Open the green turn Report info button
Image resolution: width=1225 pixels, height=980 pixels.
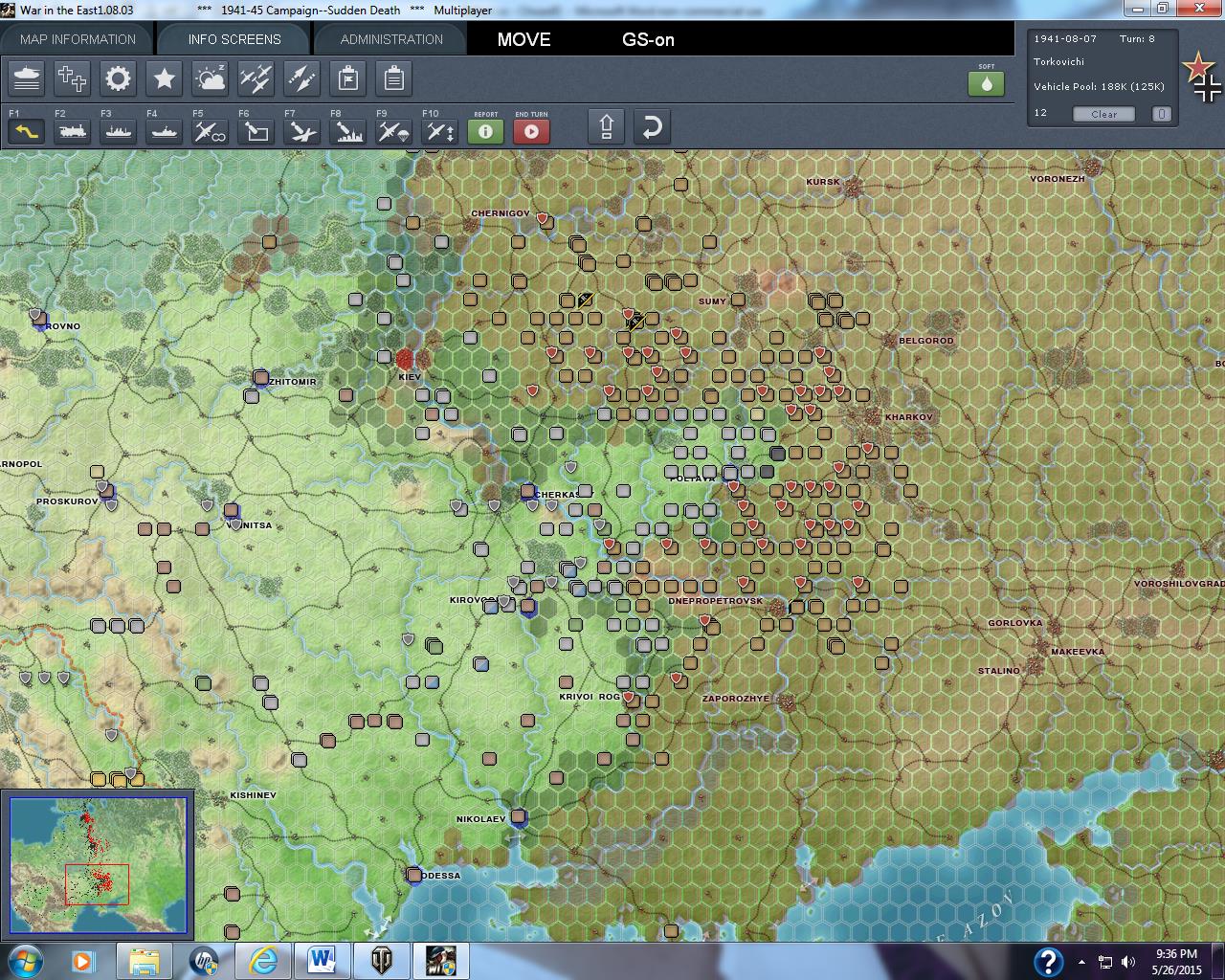tap(486, 131)
